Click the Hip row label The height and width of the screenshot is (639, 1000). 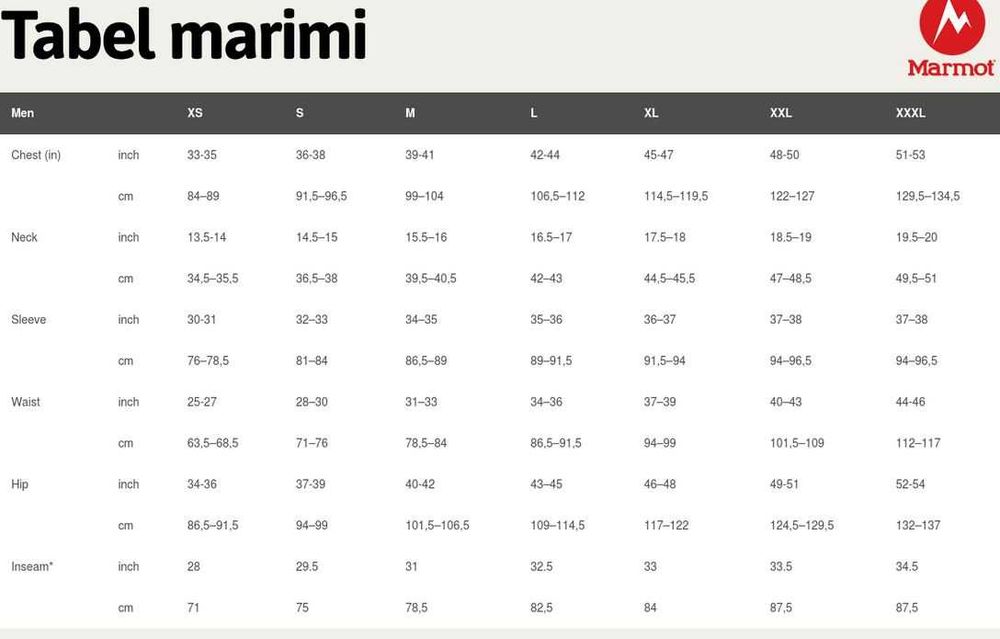pos(20,484)
